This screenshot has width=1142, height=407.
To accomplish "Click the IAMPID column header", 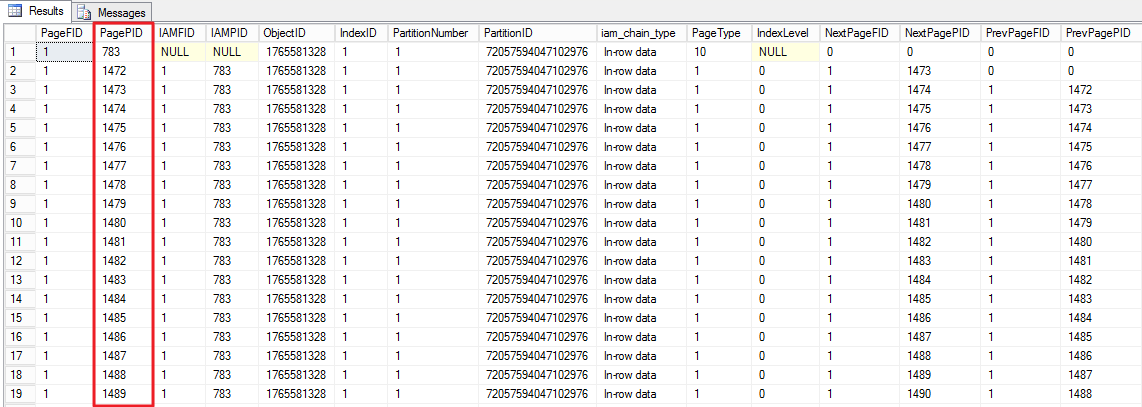I will [233, 33].
